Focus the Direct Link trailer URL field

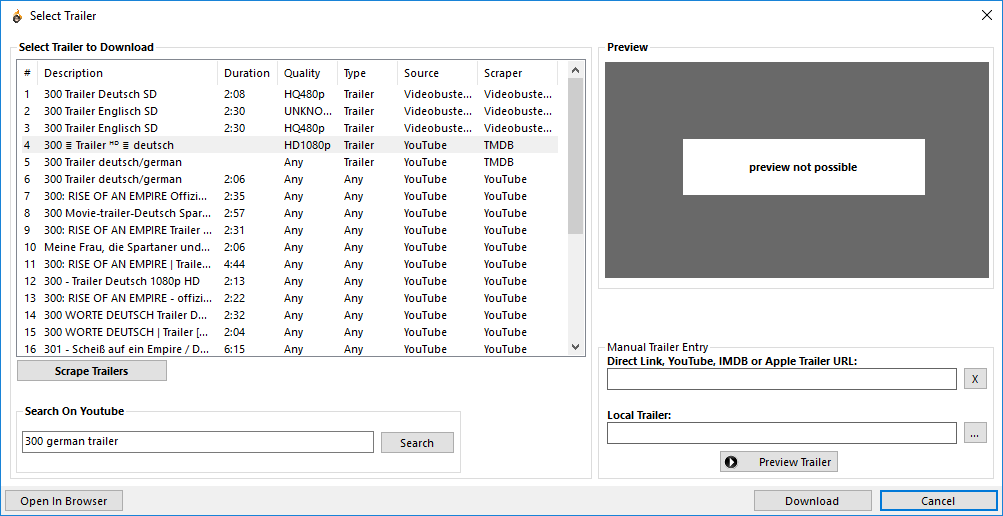[782, 379]
